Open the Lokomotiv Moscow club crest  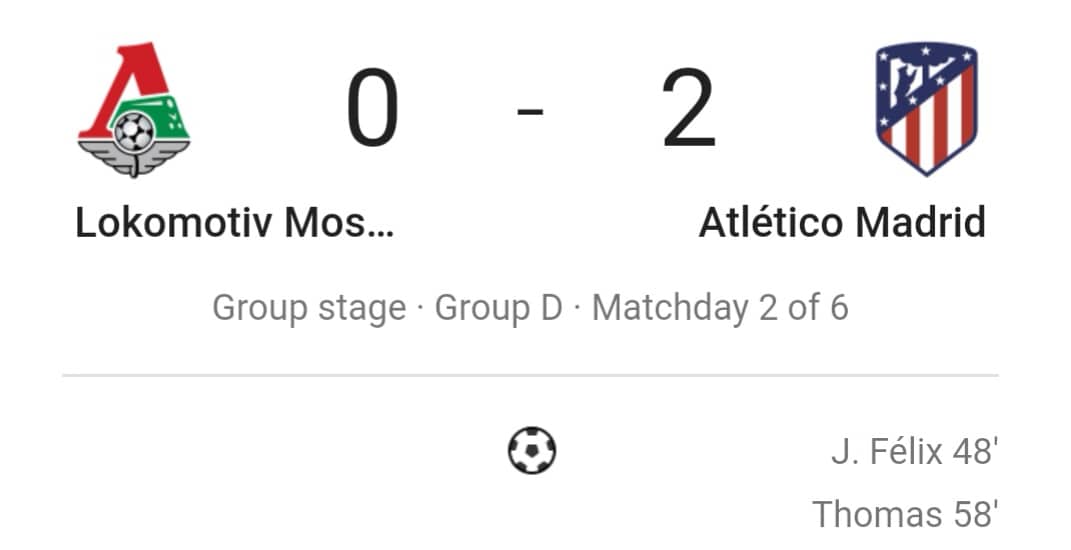(134, 109)
